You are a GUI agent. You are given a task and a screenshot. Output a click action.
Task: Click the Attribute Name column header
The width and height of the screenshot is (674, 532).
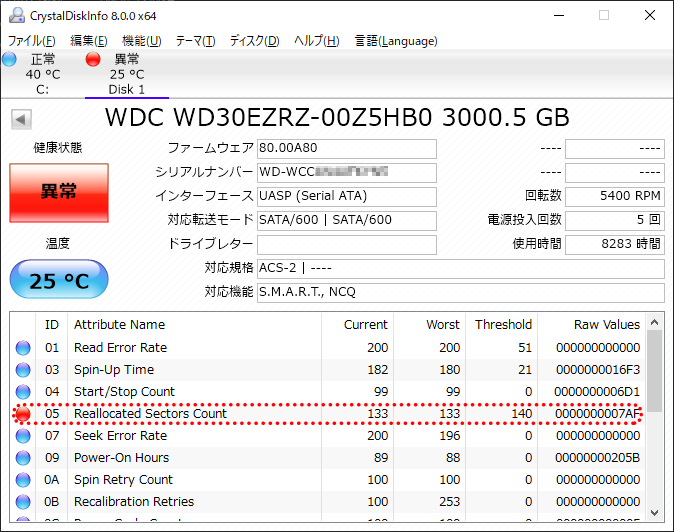pos(194,324)
